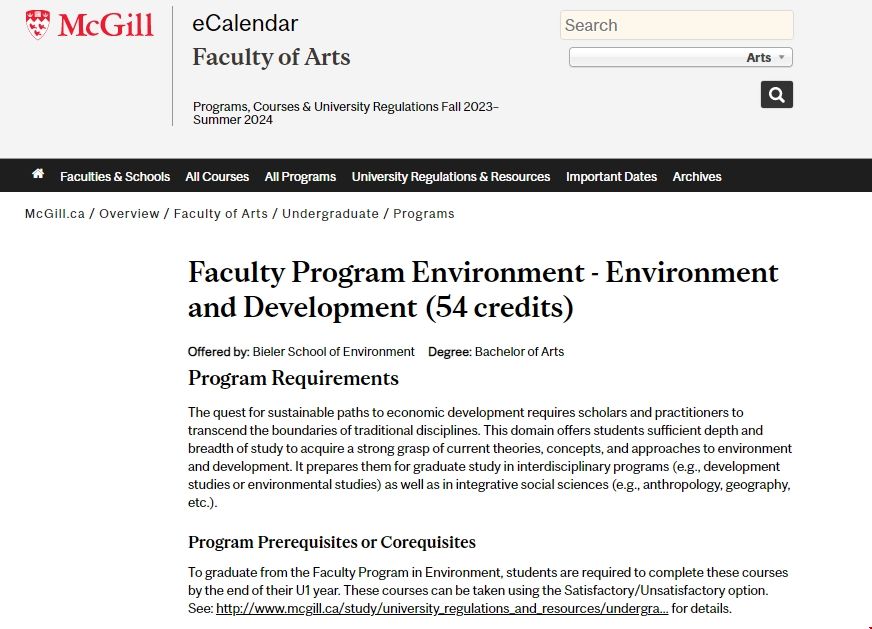The width and height of the screenshot is (872, 629).
Task: Select Overview in the breadcrumb trail
Action: (130, 213)
